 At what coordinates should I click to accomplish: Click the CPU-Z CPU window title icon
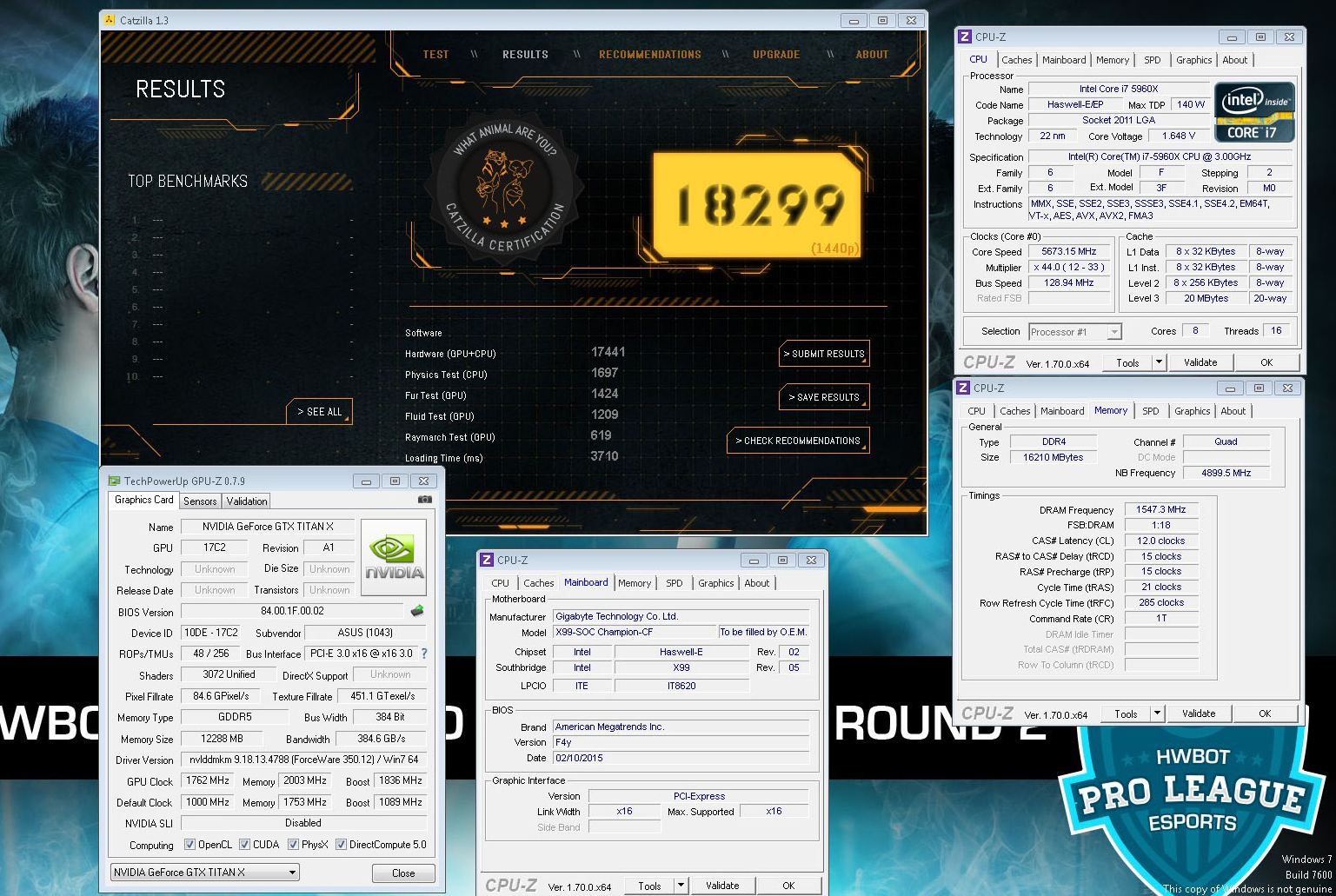click(964, 37)
